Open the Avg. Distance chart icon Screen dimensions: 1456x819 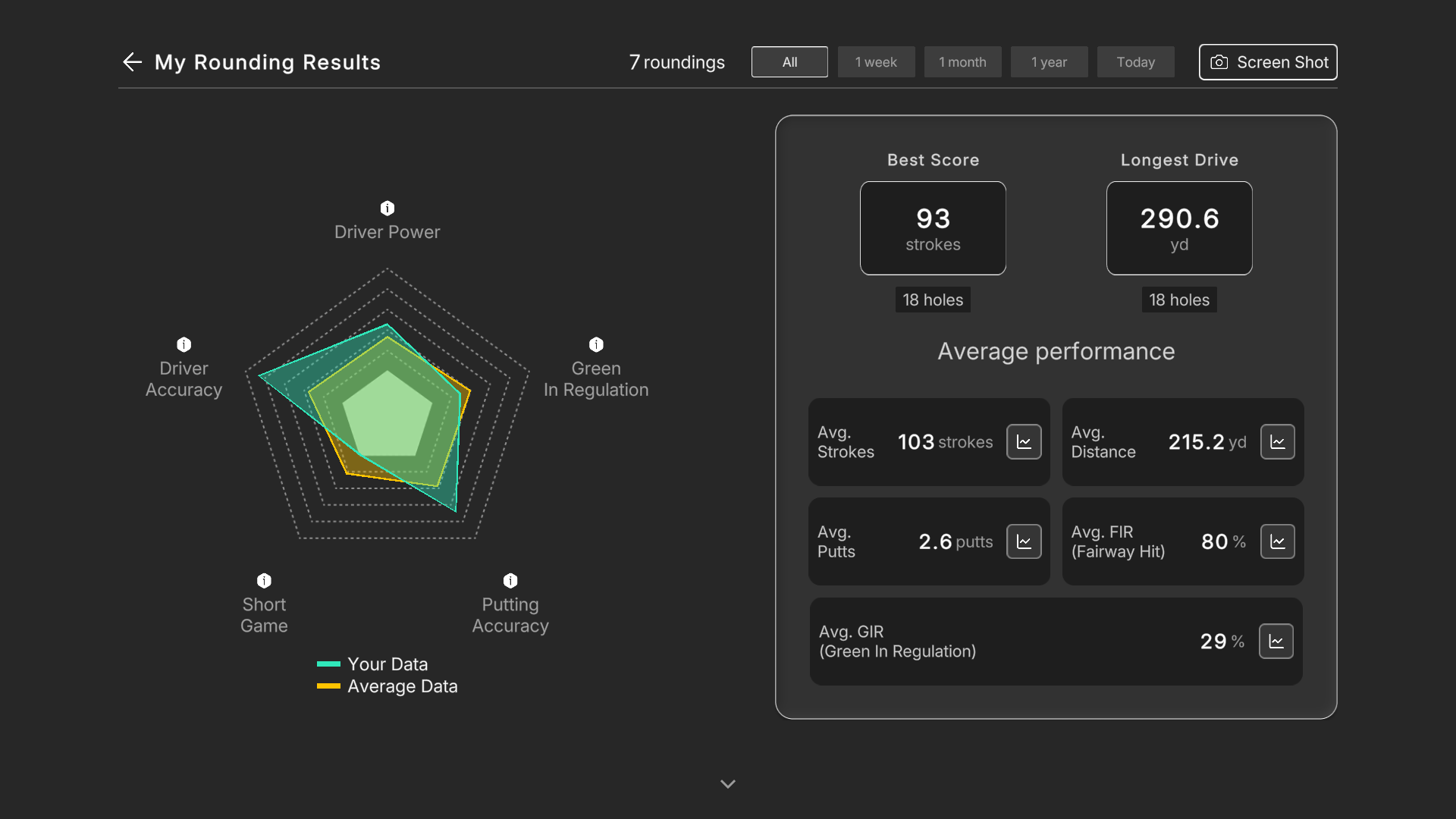click(x=1278, y=442)
